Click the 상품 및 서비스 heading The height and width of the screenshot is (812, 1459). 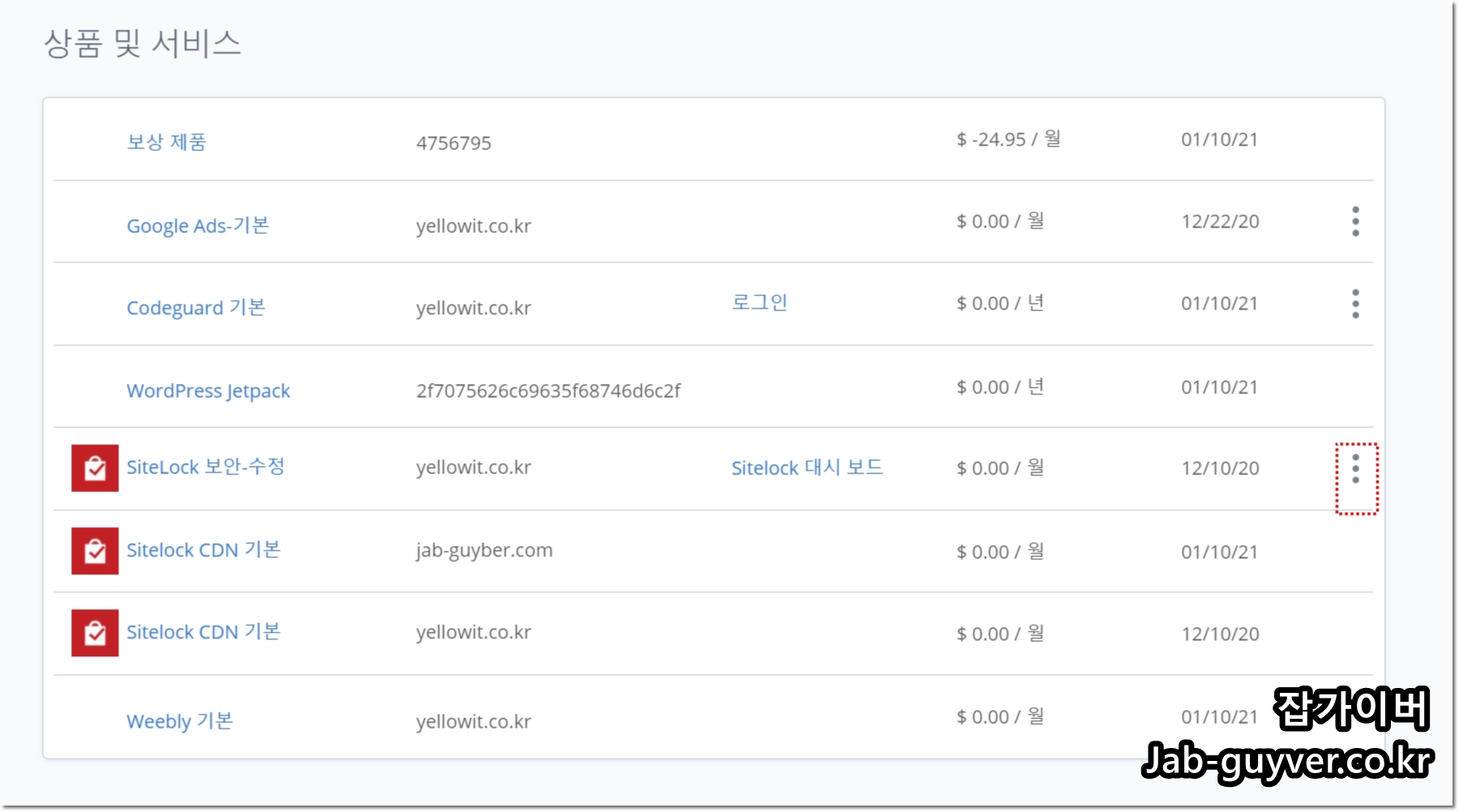[143, 43]
